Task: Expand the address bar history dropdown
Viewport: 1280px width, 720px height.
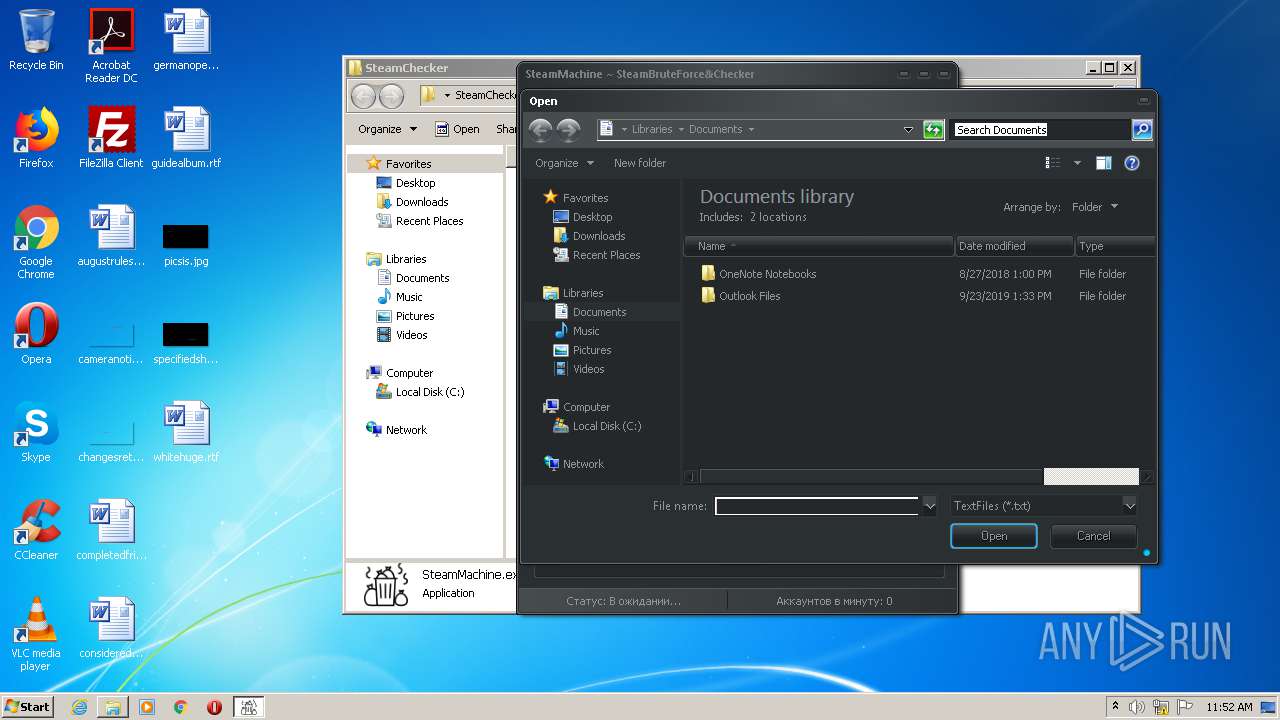Action: point(908,129)
